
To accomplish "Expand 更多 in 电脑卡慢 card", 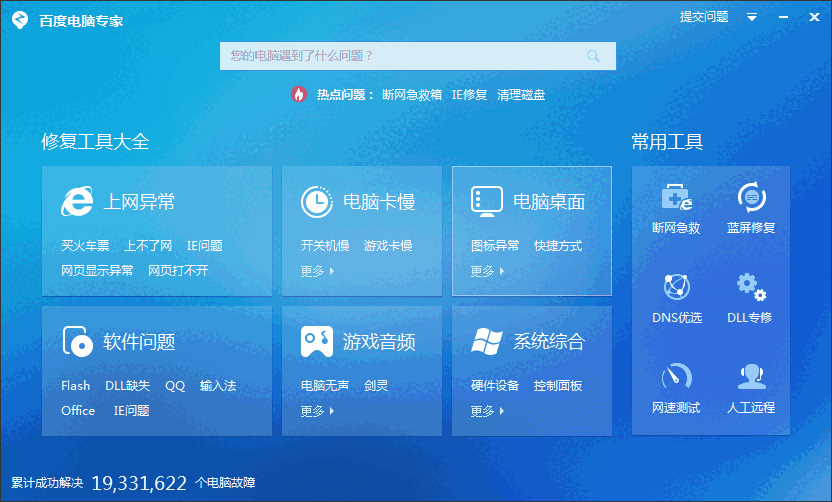I will (x=317, y=271).
